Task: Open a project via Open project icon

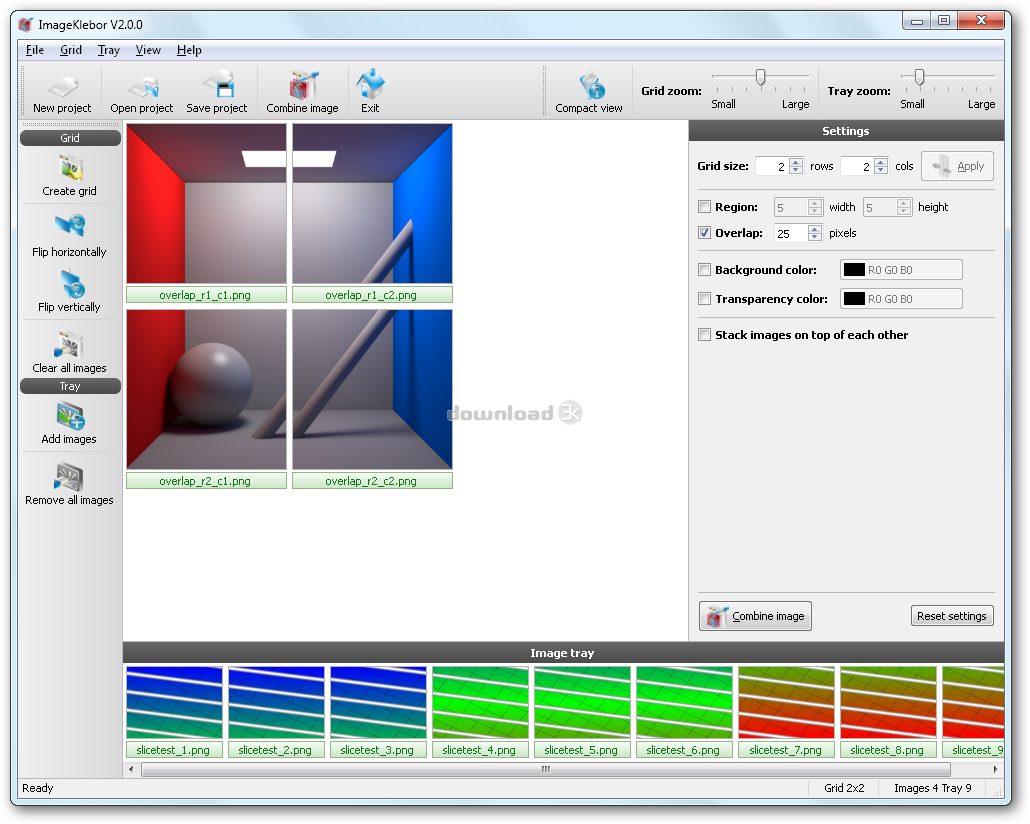Action: 141,92
